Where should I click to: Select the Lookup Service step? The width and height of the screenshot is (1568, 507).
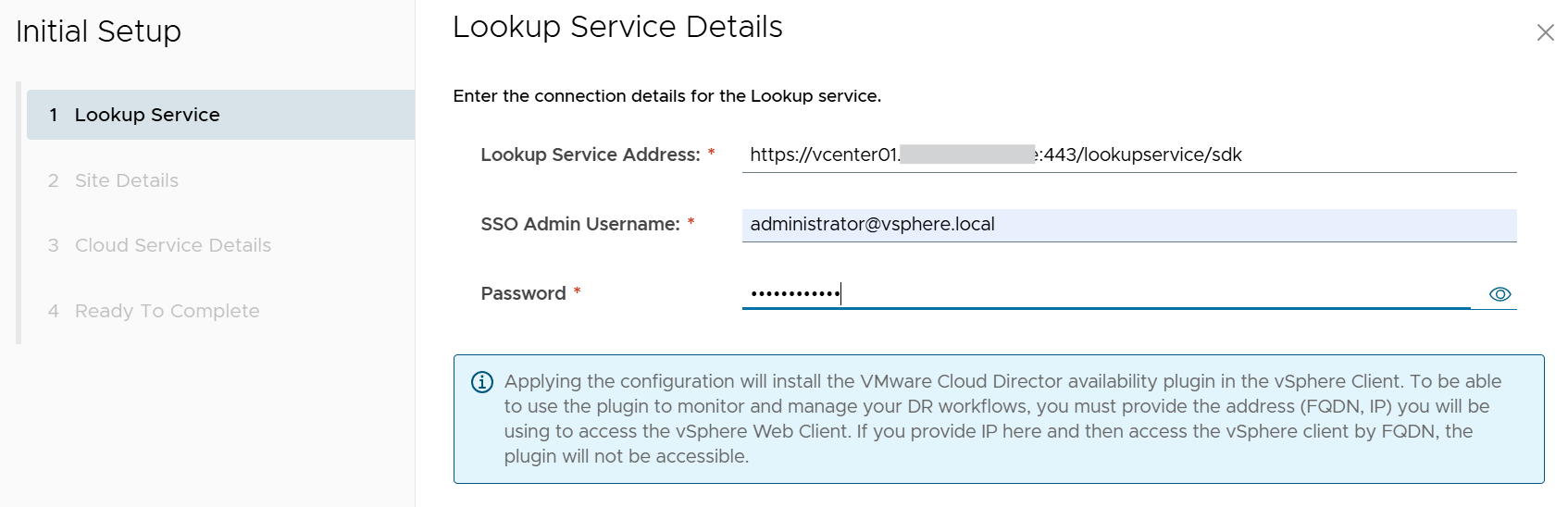[220, 115]
